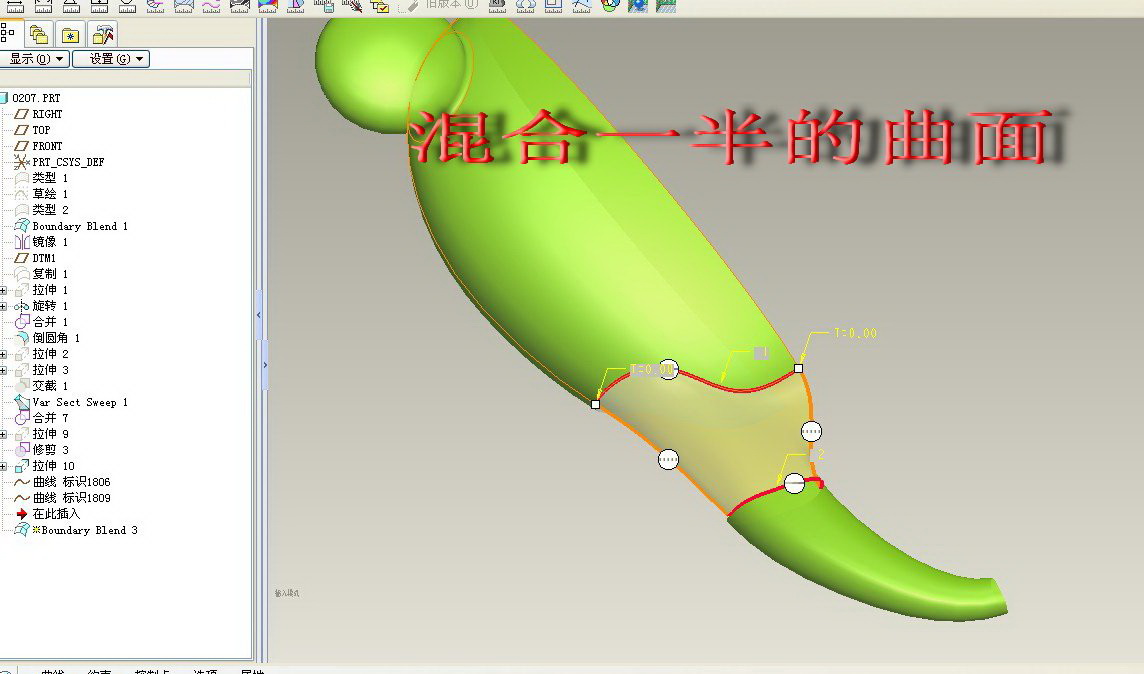This screenshot has height=674, width=1144.
Task: Open the Connections tab with hammer icon
Action: click(102, 34)
